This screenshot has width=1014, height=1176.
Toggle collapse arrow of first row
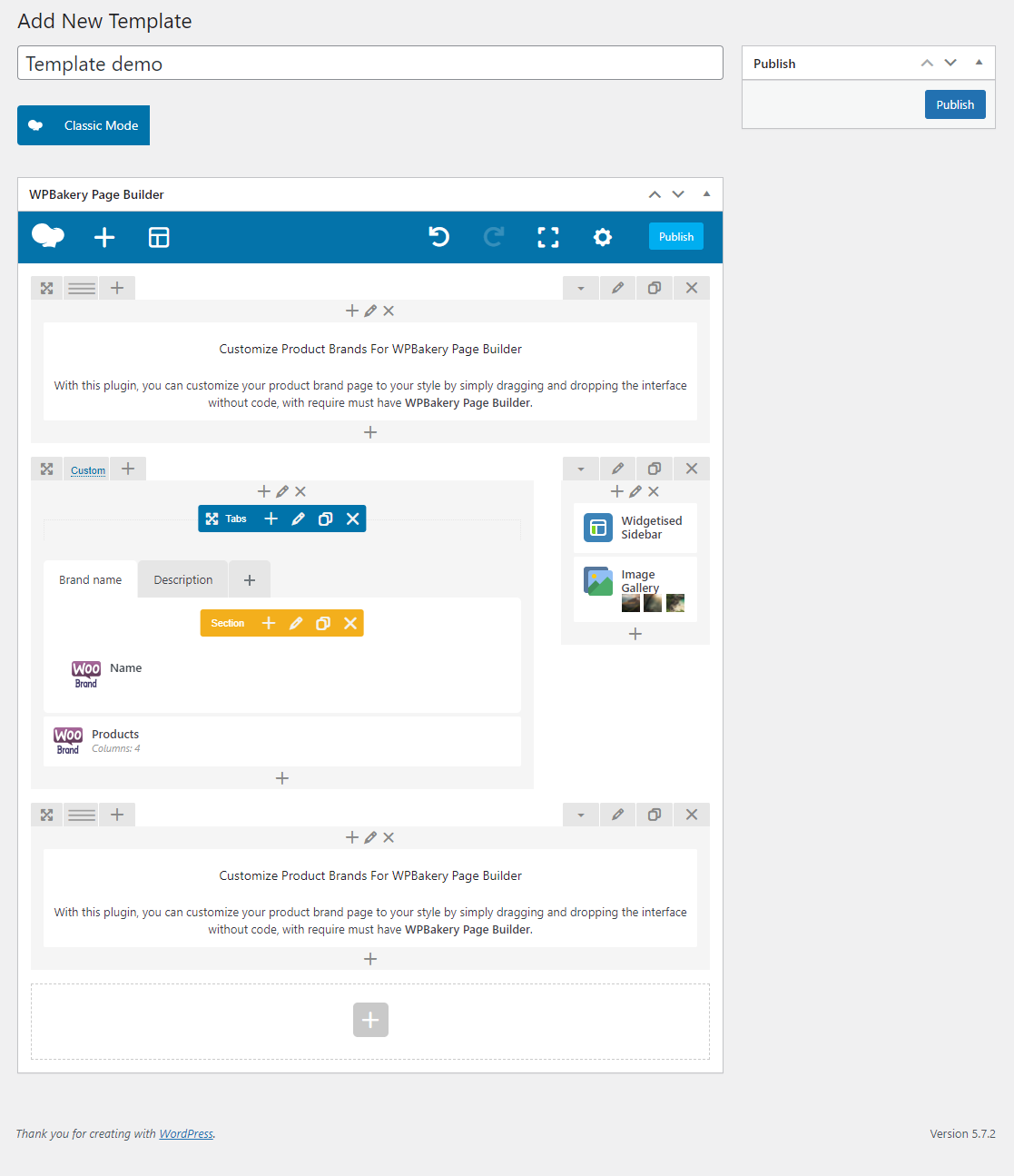tap(581, 288)
